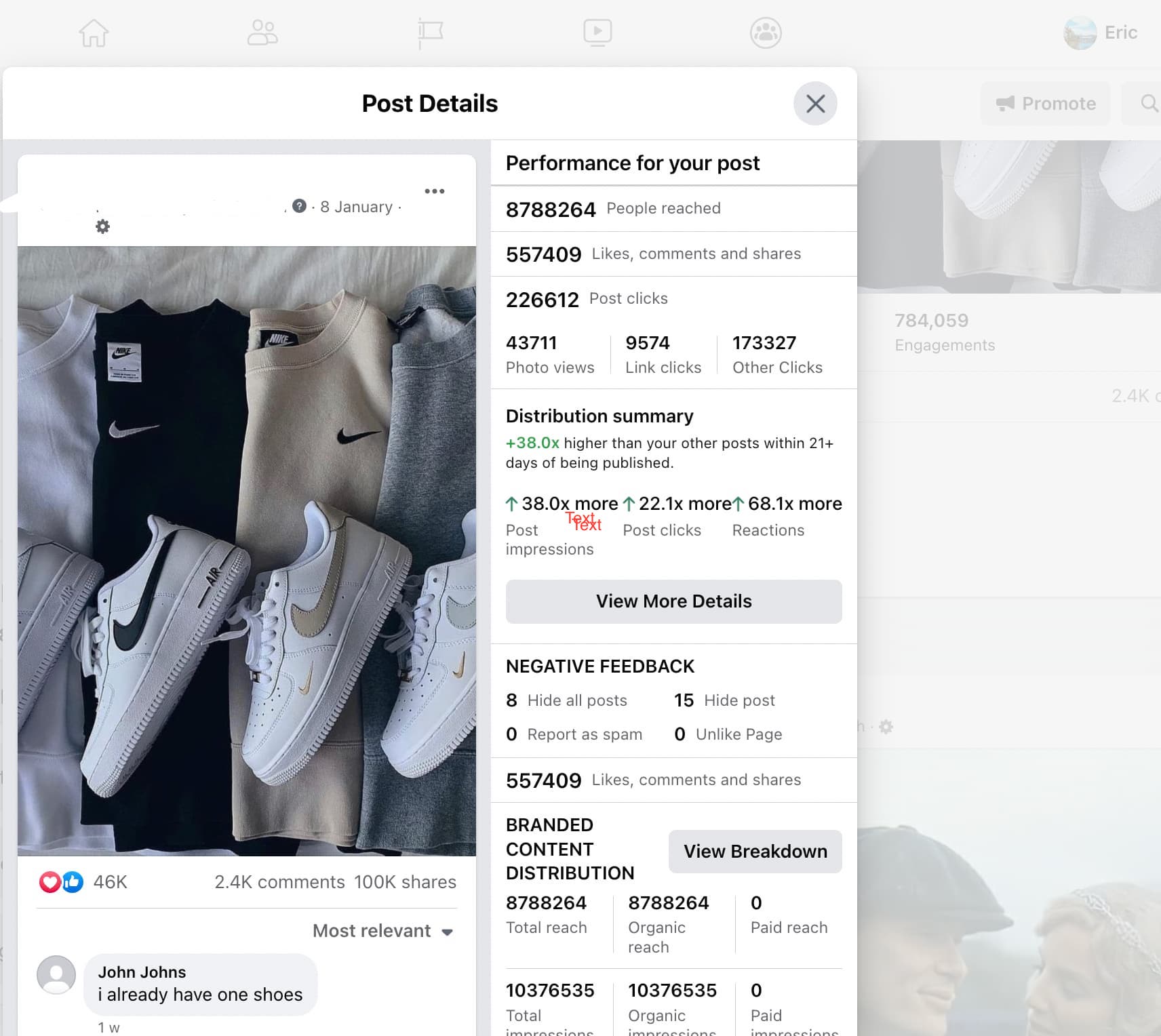
Task: Click the Groups icon in navigation
Action: (766, 33)
